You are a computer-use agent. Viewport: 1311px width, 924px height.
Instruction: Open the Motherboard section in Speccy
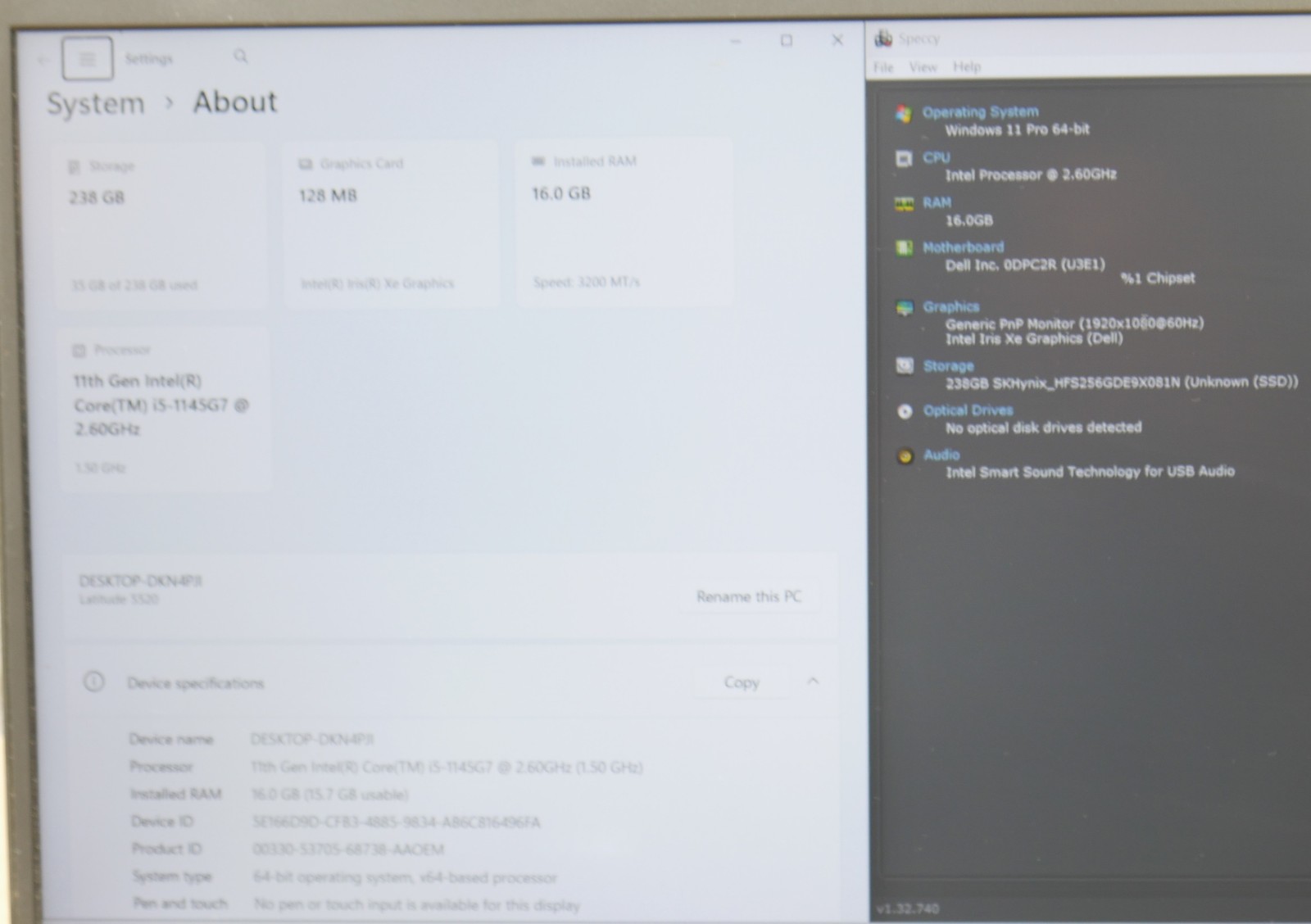pos(963,247)
